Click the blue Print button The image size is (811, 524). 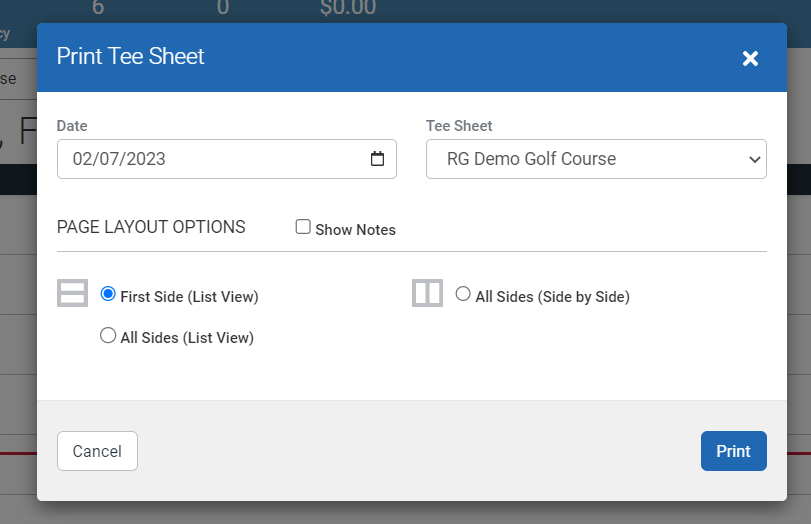733,451
